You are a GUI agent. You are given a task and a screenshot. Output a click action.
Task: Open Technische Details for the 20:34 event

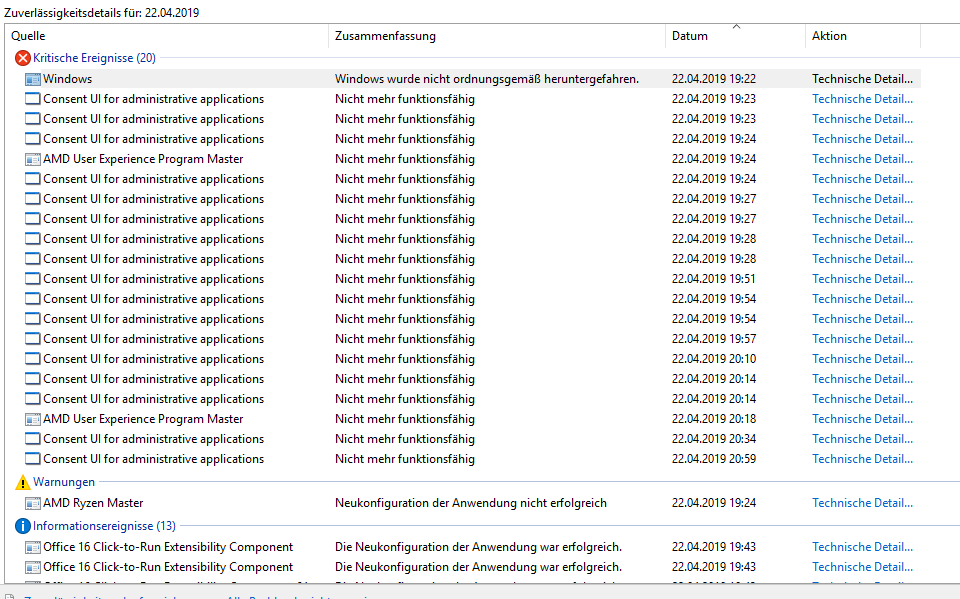(x=862, y=439)
